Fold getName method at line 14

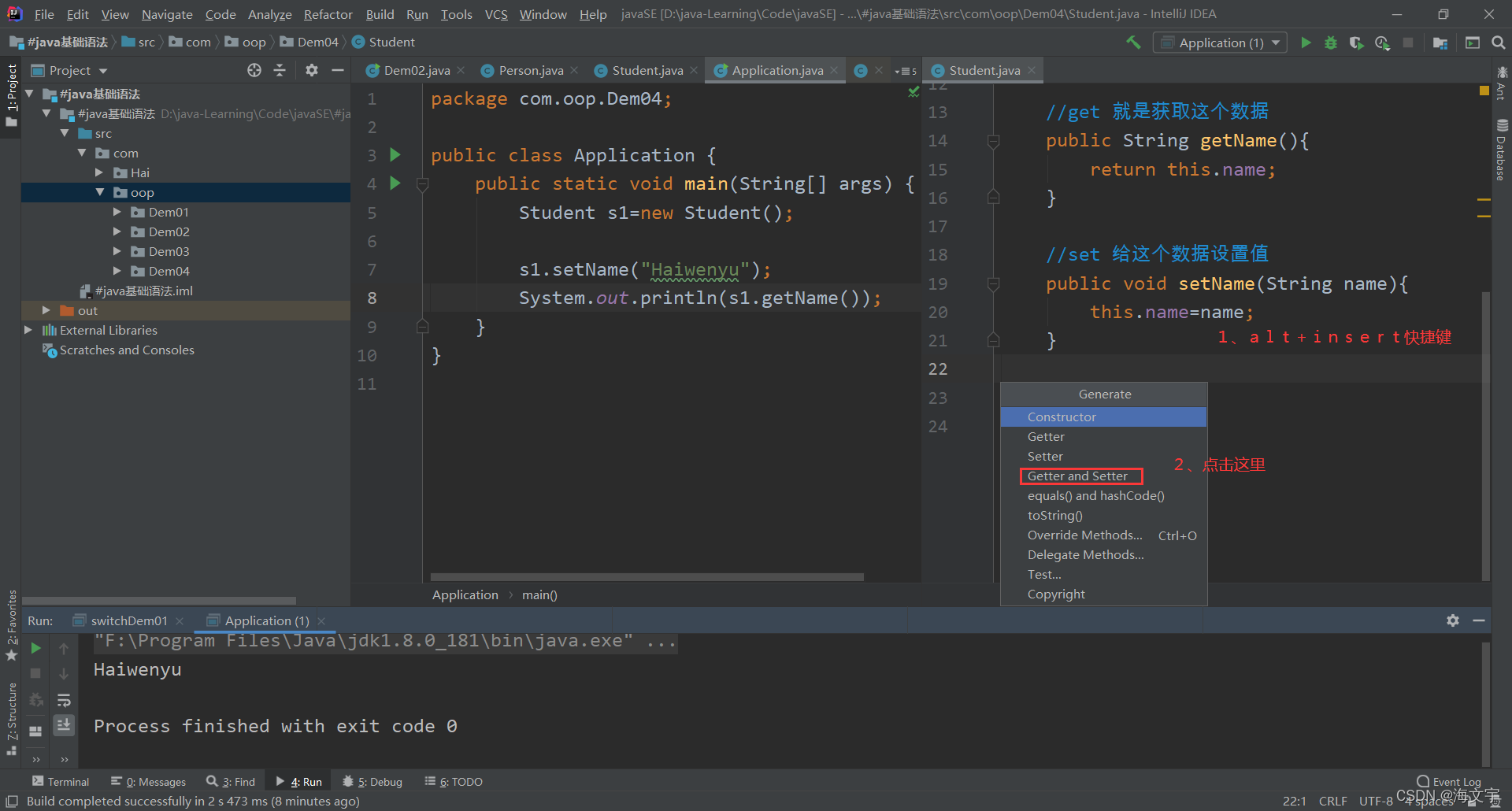(x=994, y=141)
